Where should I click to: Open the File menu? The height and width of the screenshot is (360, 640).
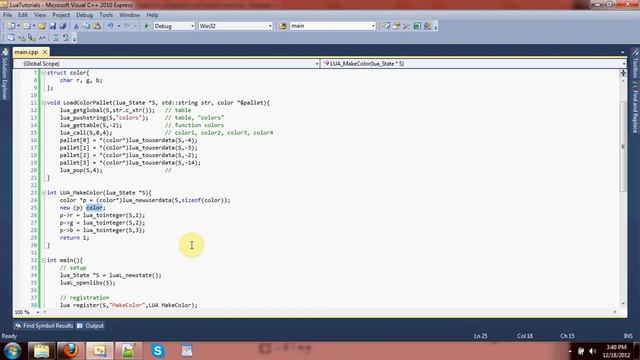tap(7, 15)
